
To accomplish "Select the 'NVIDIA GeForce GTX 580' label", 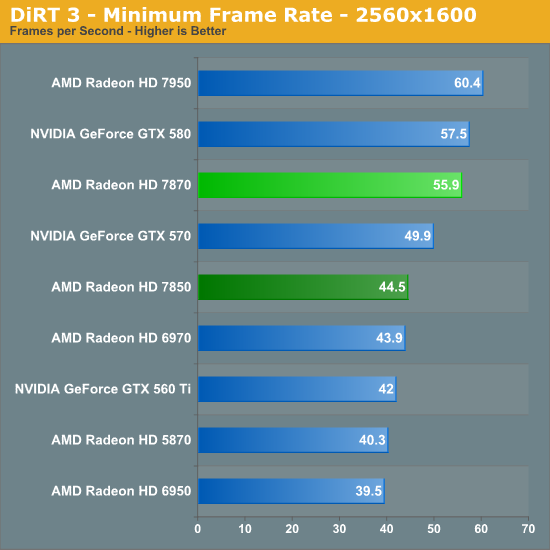I will tap(111, 134).
